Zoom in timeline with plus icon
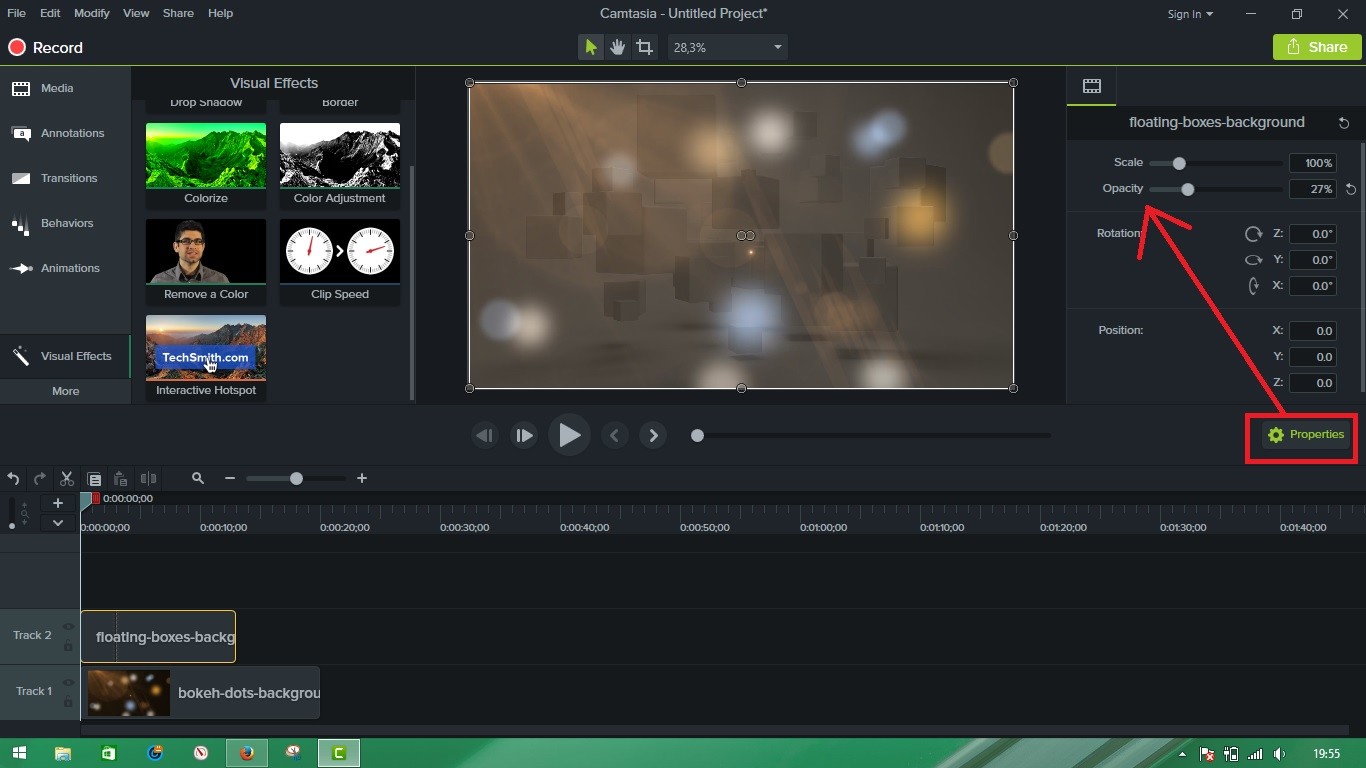 (x=362, y=479)
